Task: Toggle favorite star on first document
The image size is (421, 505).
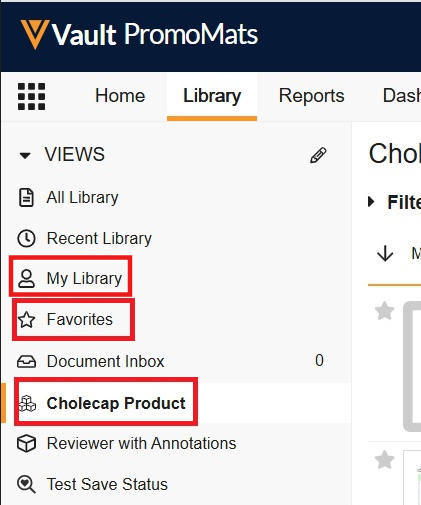Action: point(385,311)
